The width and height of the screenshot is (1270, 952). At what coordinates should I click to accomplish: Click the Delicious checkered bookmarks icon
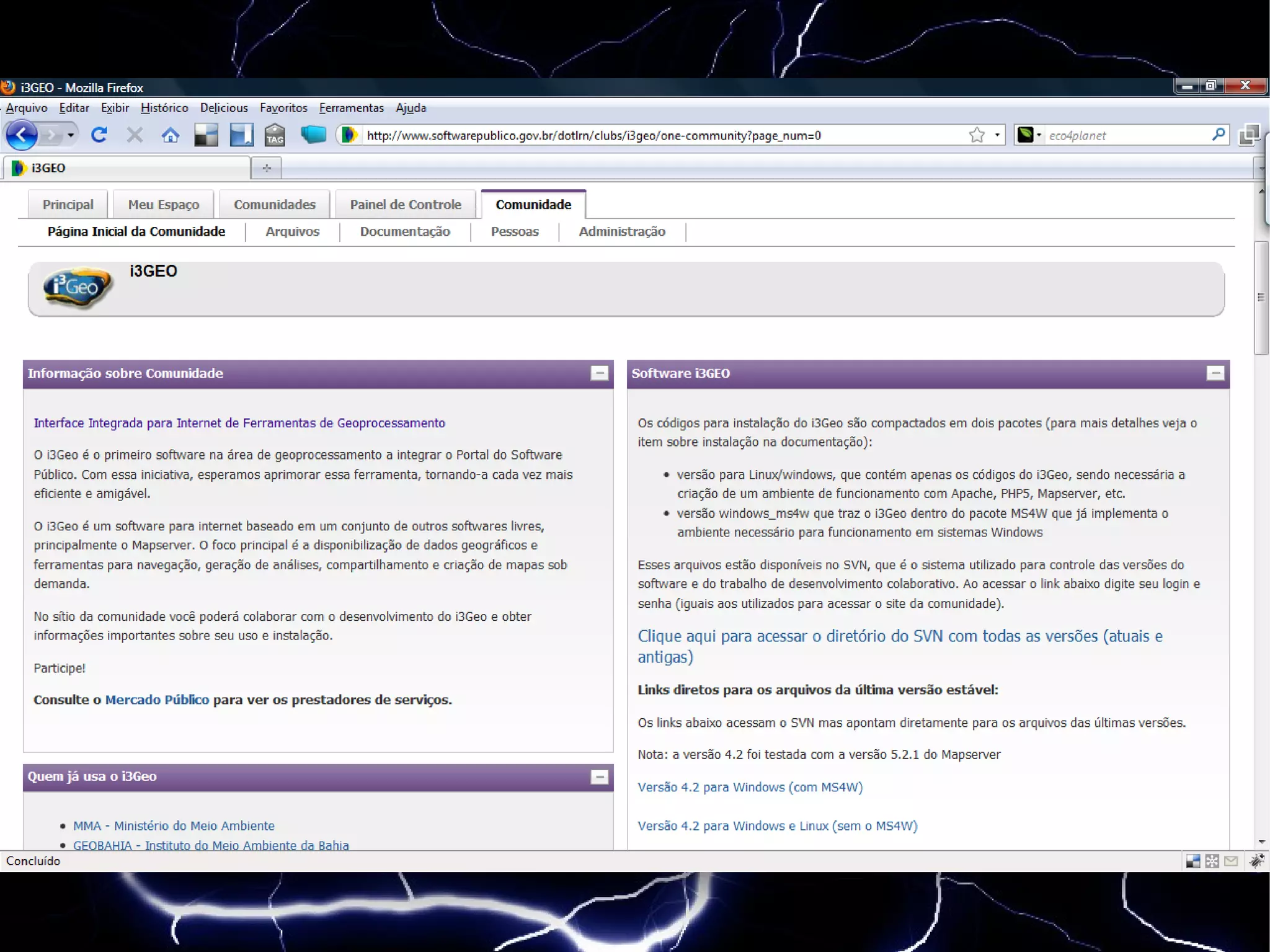(206, 135)
